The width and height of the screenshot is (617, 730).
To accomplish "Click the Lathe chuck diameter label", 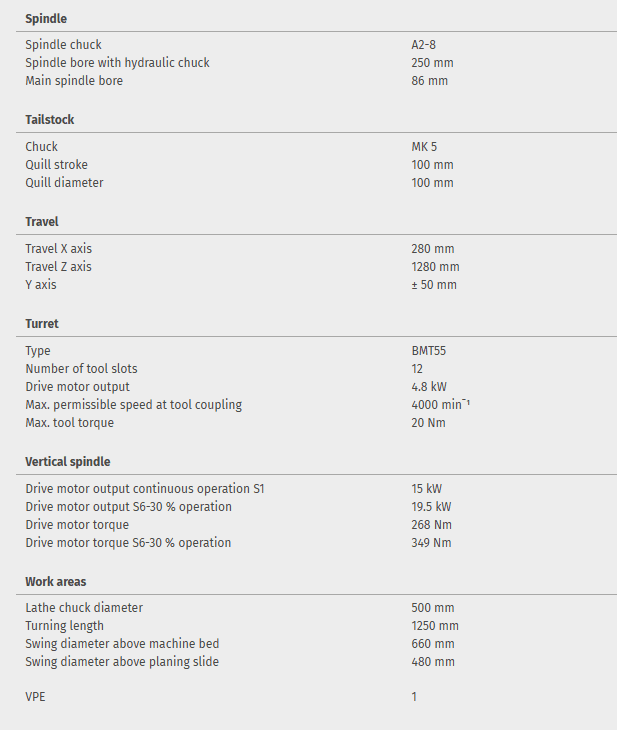I will tap(84, 608).
